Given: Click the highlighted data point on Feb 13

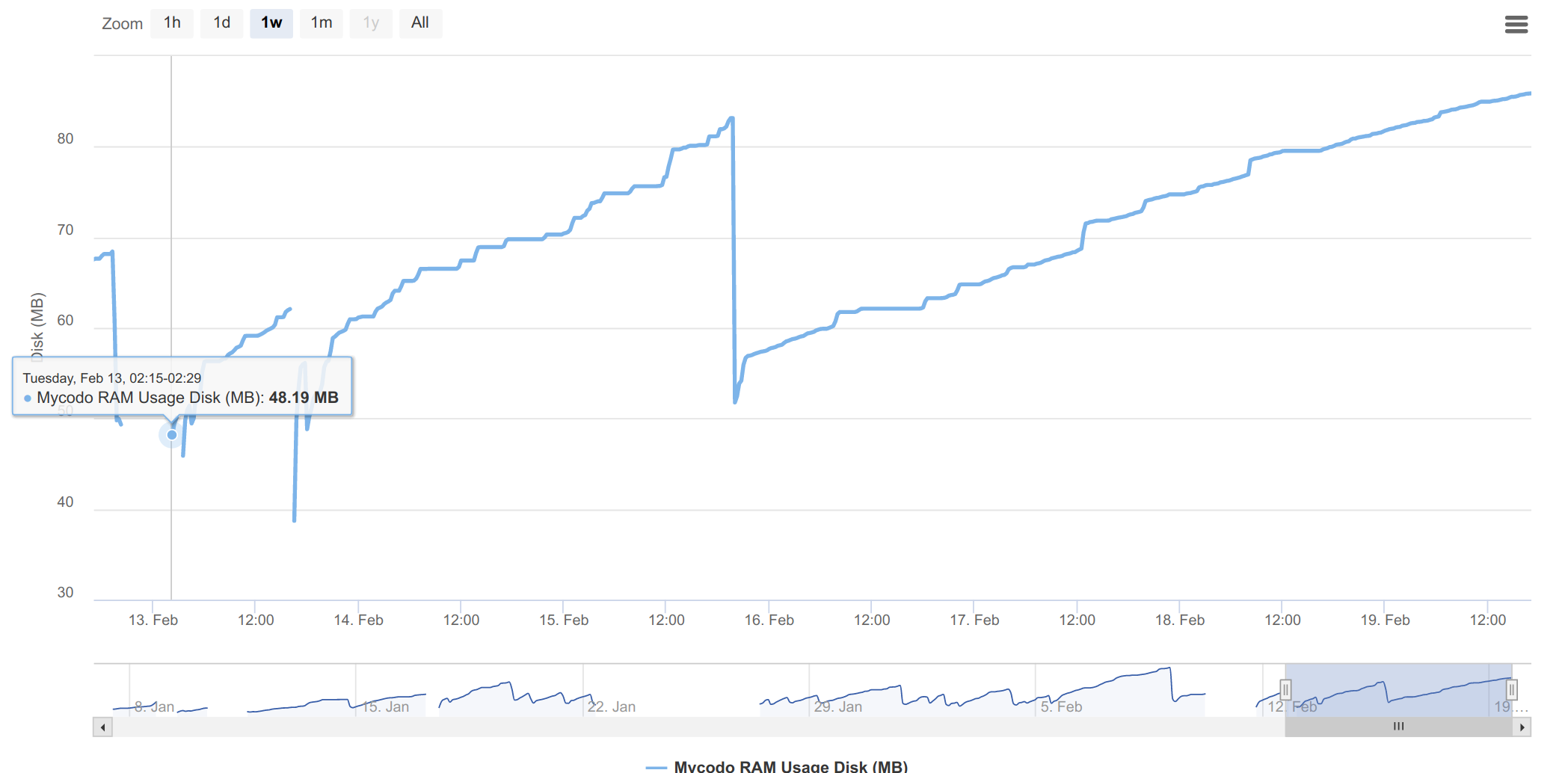Looking at the screenshot, I should [172, 435].
